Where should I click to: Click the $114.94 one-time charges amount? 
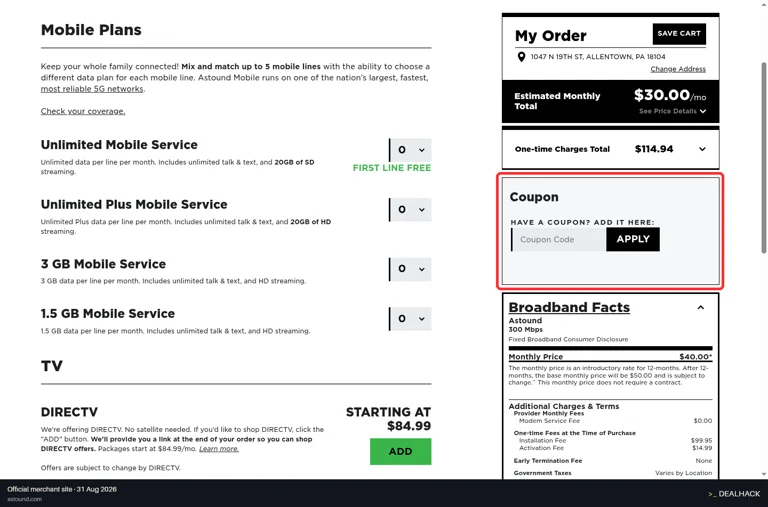(x=654, y=149)
